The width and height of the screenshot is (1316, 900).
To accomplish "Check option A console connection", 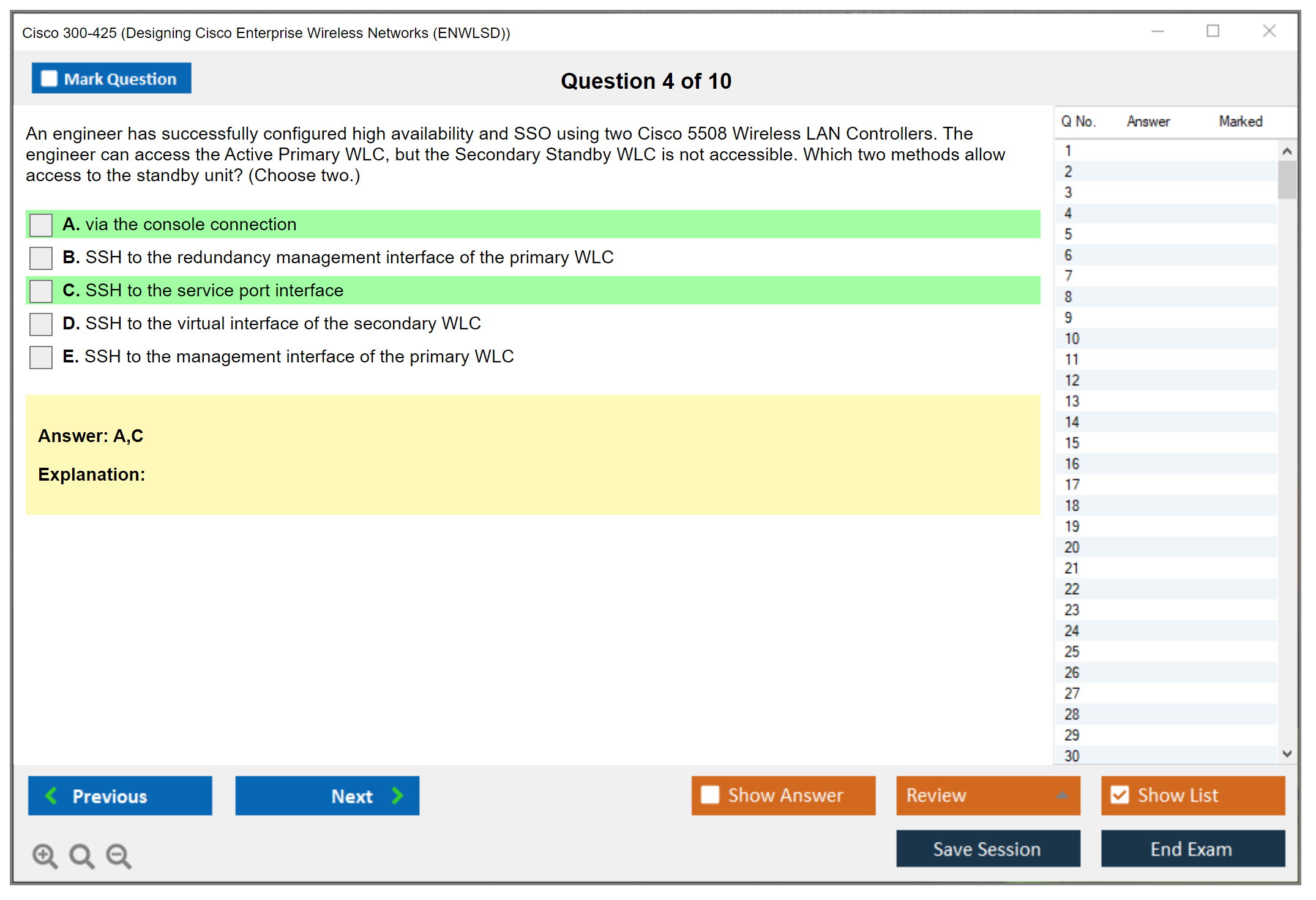I will pyautogui.click(x=41, y=225).
